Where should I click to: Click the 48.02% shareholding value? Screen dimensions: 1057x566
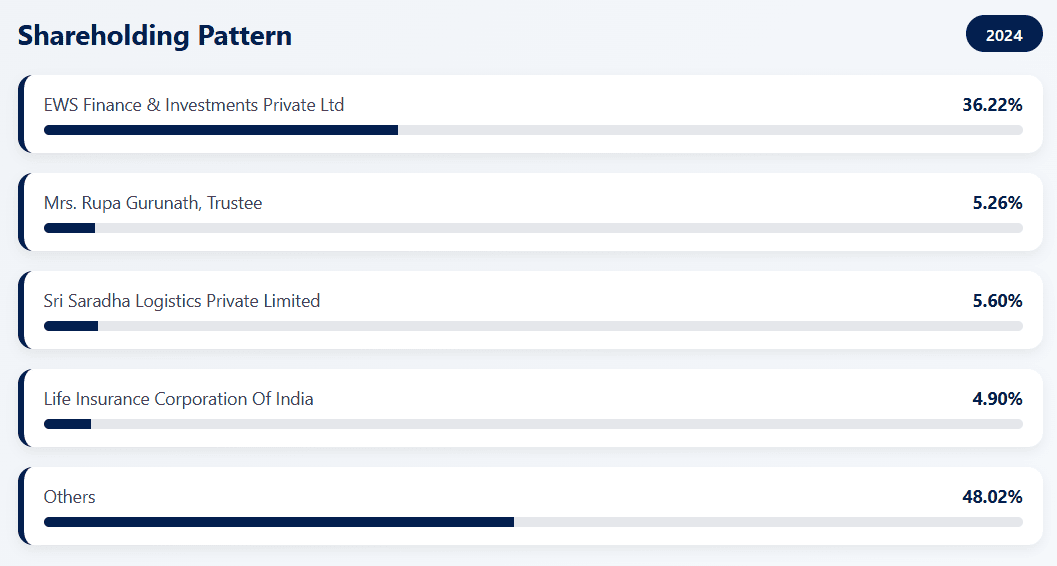point(992,497)
